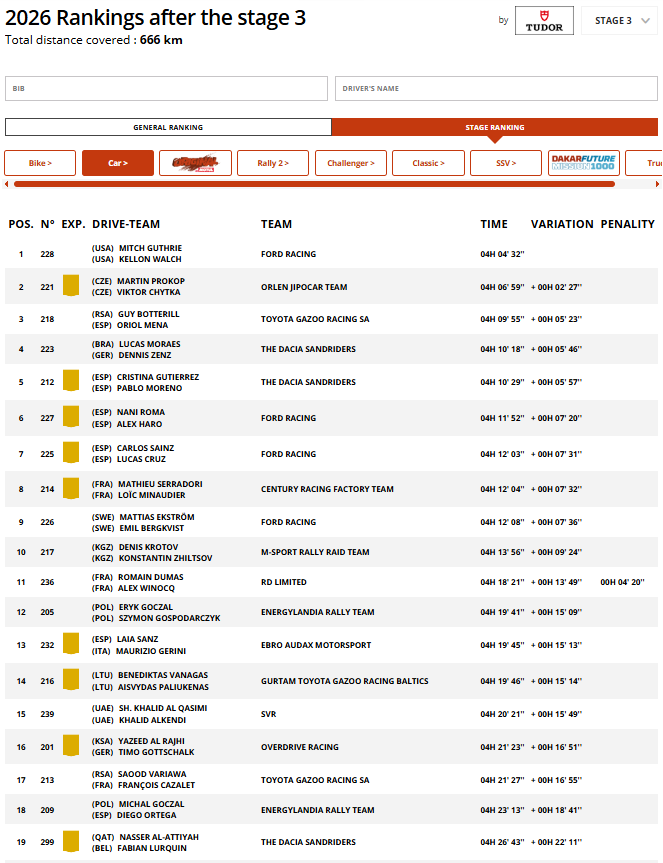Click the 666 km total distance text
Screen dimensions: 663x863
161,40
